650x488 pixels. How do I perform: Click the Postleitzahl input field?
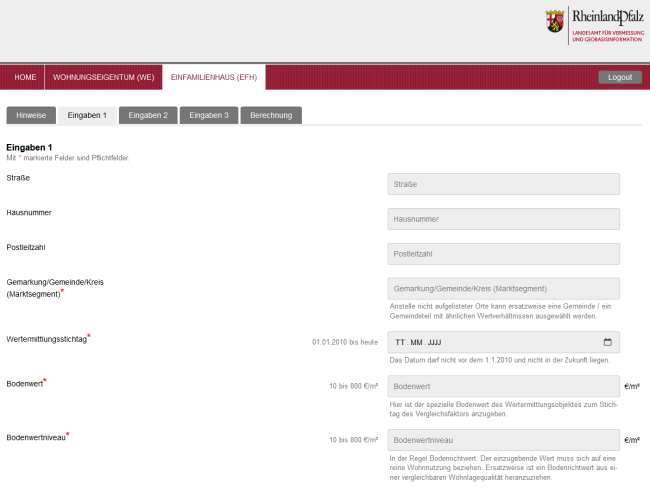[503, 254]
